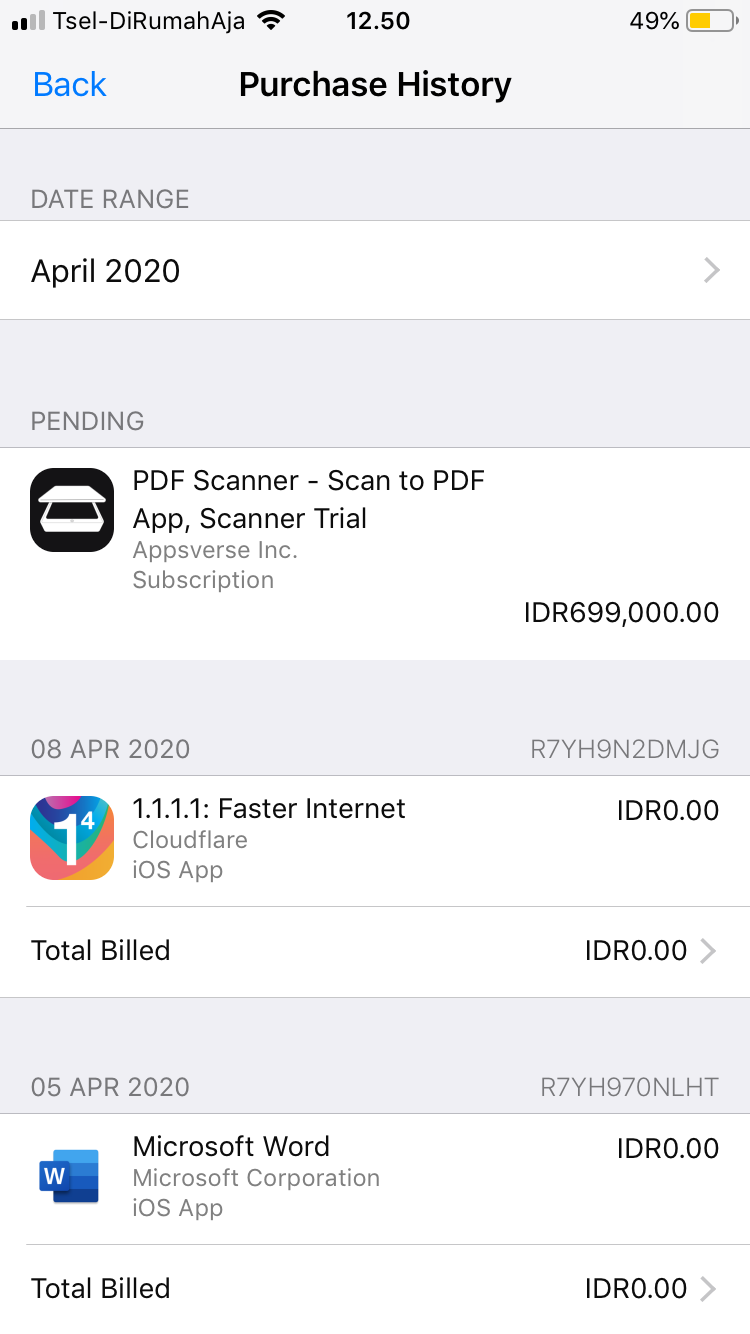Go back using the Back button
Image resolution: width=750 pixels, height=1334 pixels.
pos(70,85)
